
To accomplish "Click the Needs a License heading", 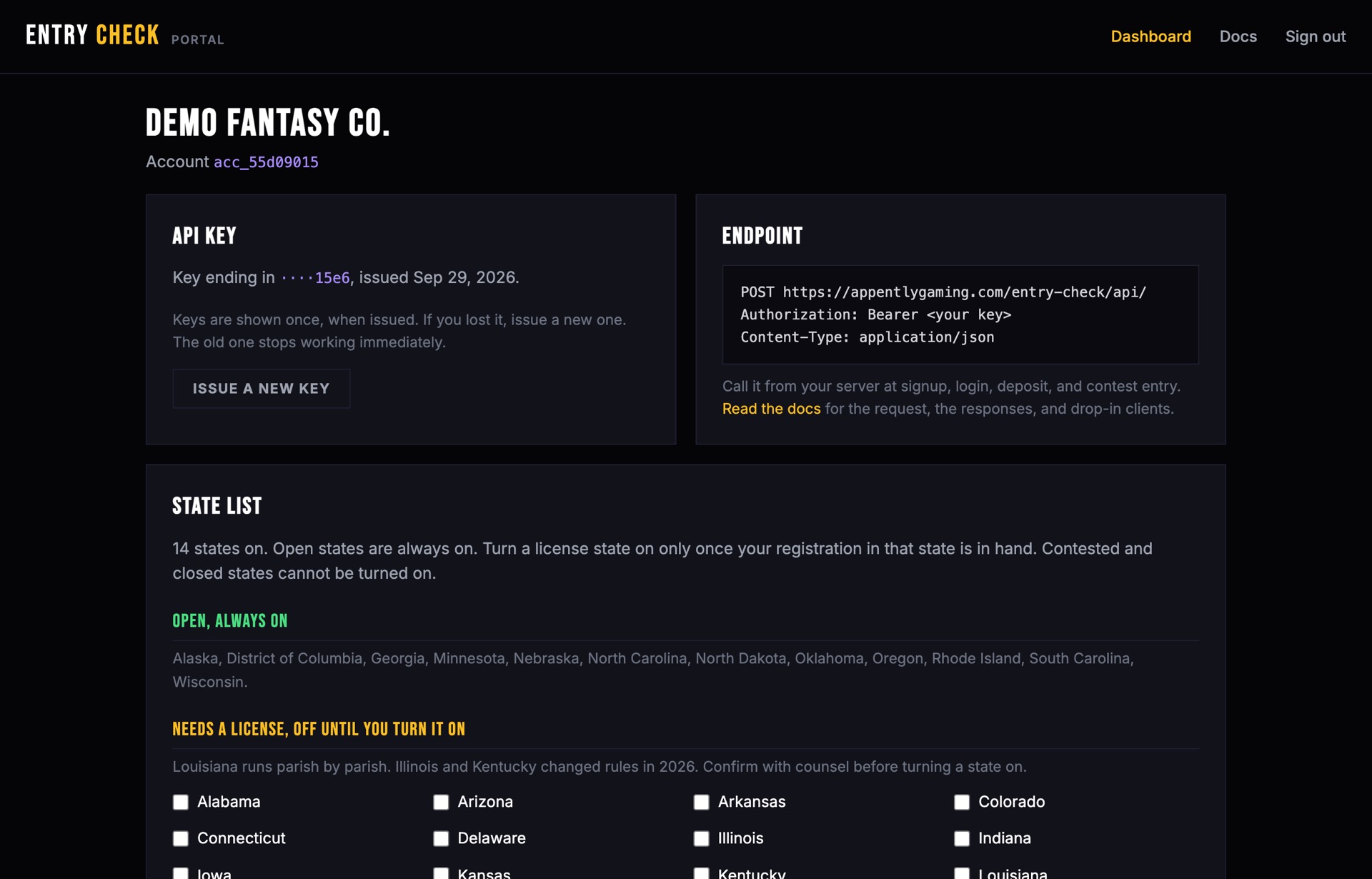I will 319,730.
